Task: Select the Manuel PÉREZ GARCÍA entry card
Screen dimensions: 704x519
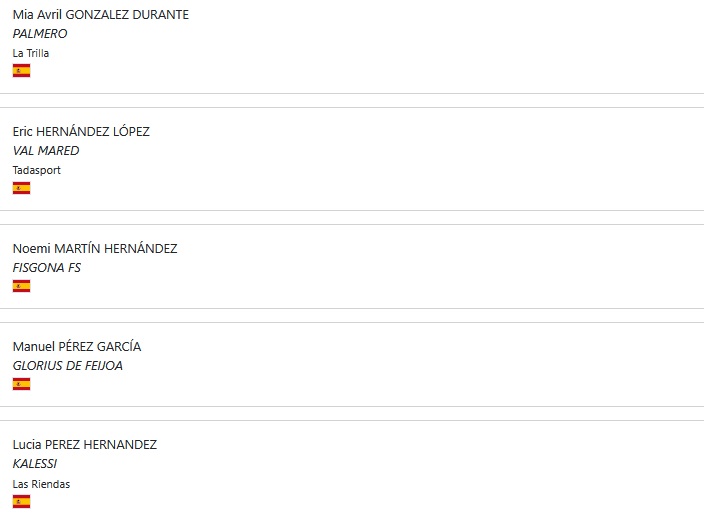Action: click(x=352, y=365)
